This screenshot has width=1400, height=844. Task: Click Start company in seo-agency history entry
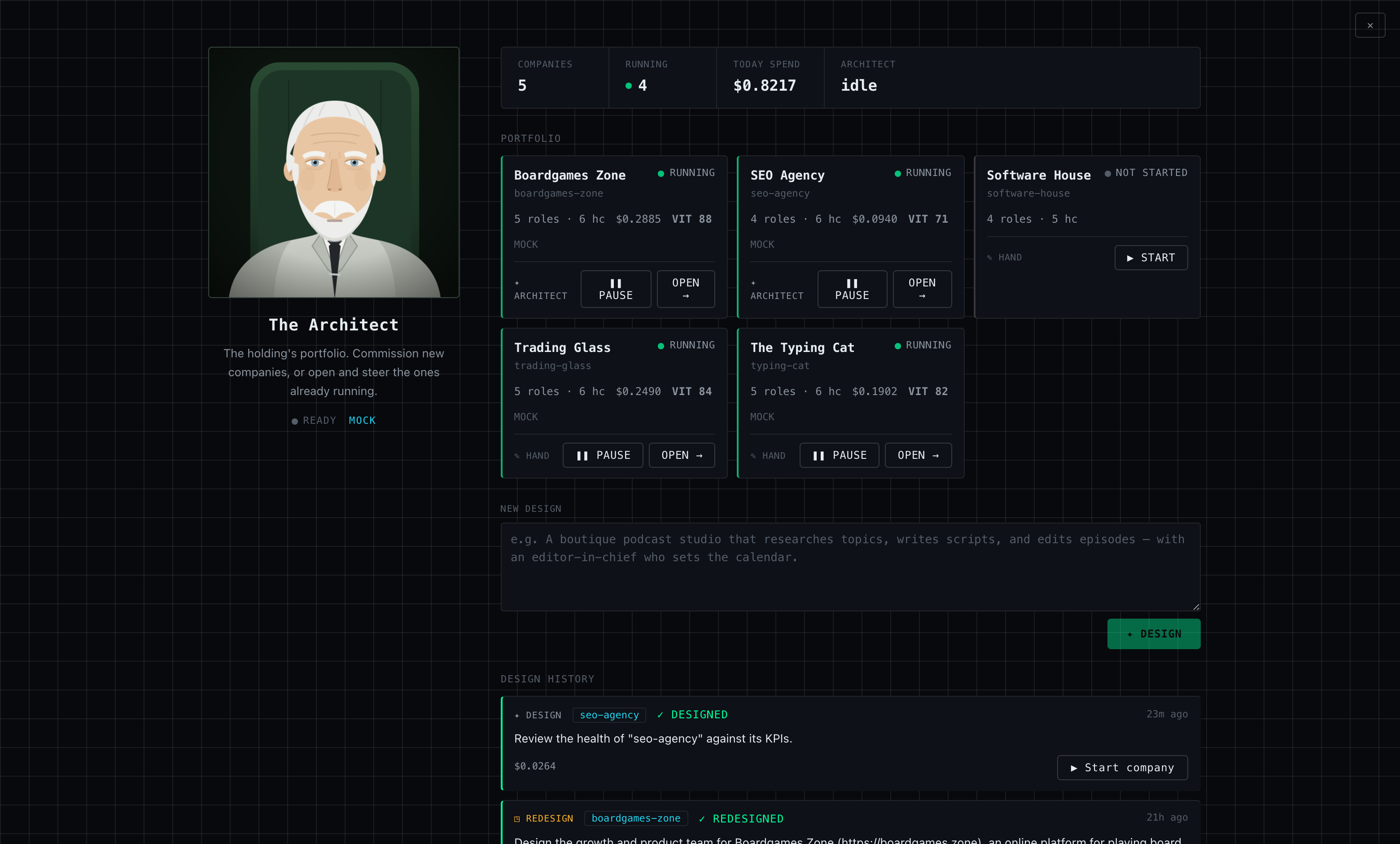(1122, 767)
